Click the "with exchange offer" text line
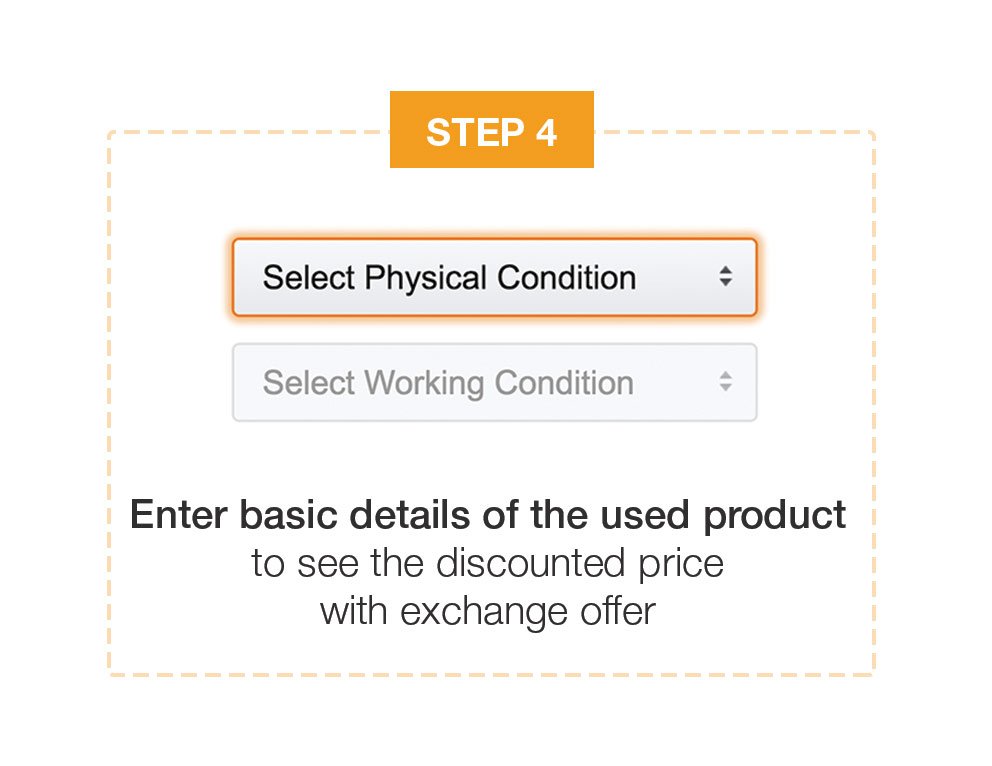Screen dimensions: 992x766 (x=488, y=610)
